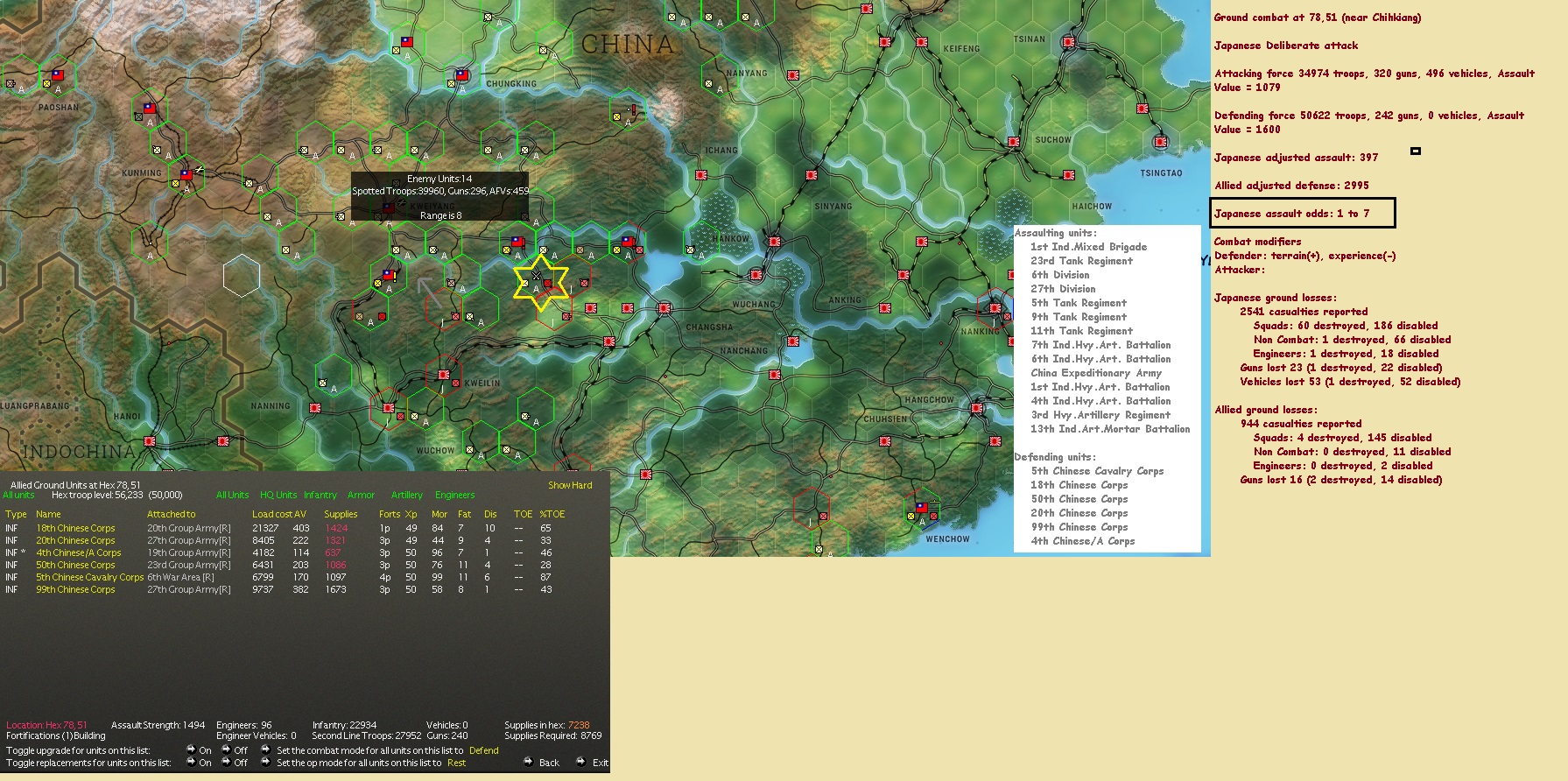This screenshot has height=781, width=1568.
Task: Click the 944 casualties reported line
Action: (x=1300, y=424)
